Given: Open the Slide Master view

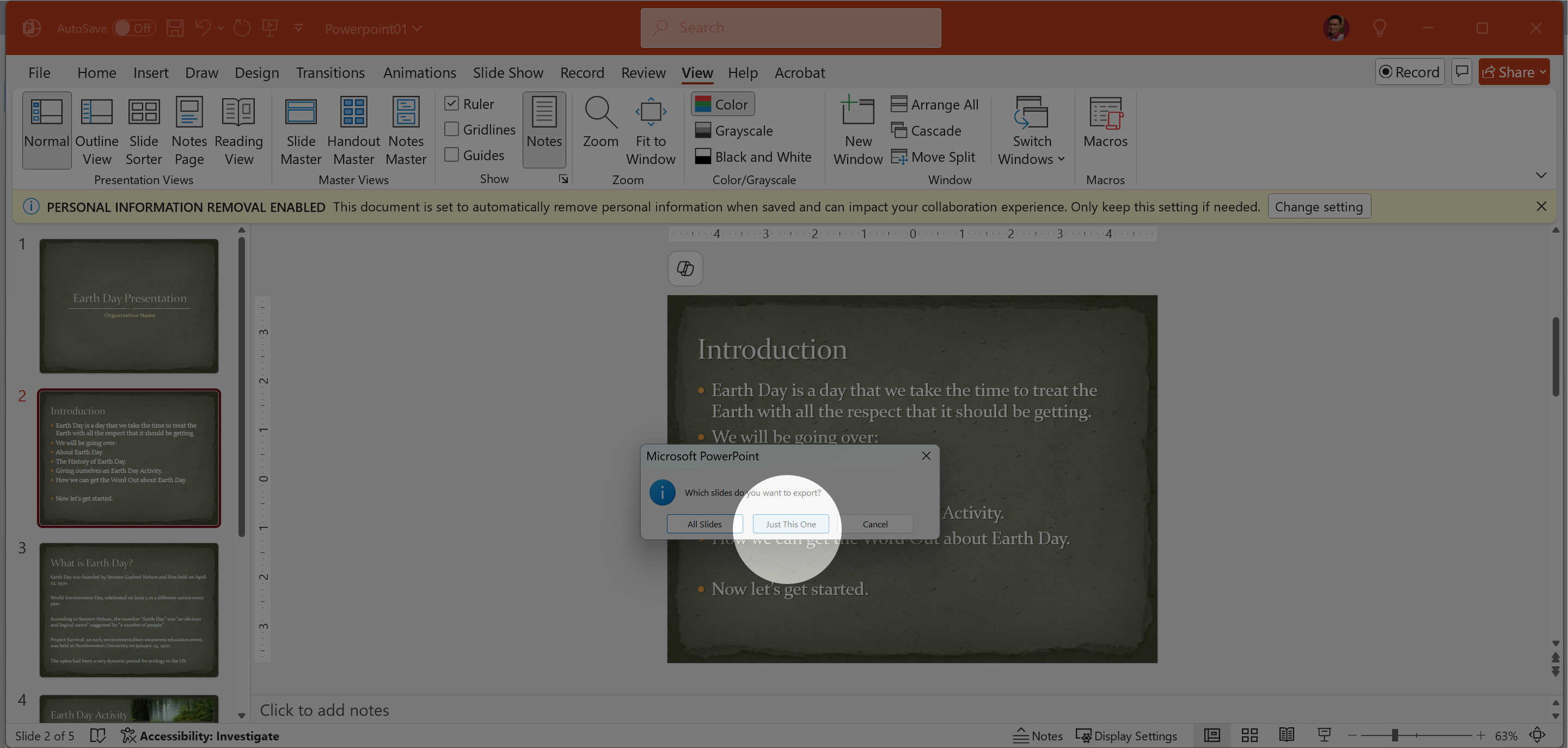Looking at the screenshot, I should (x=301, y=130).
